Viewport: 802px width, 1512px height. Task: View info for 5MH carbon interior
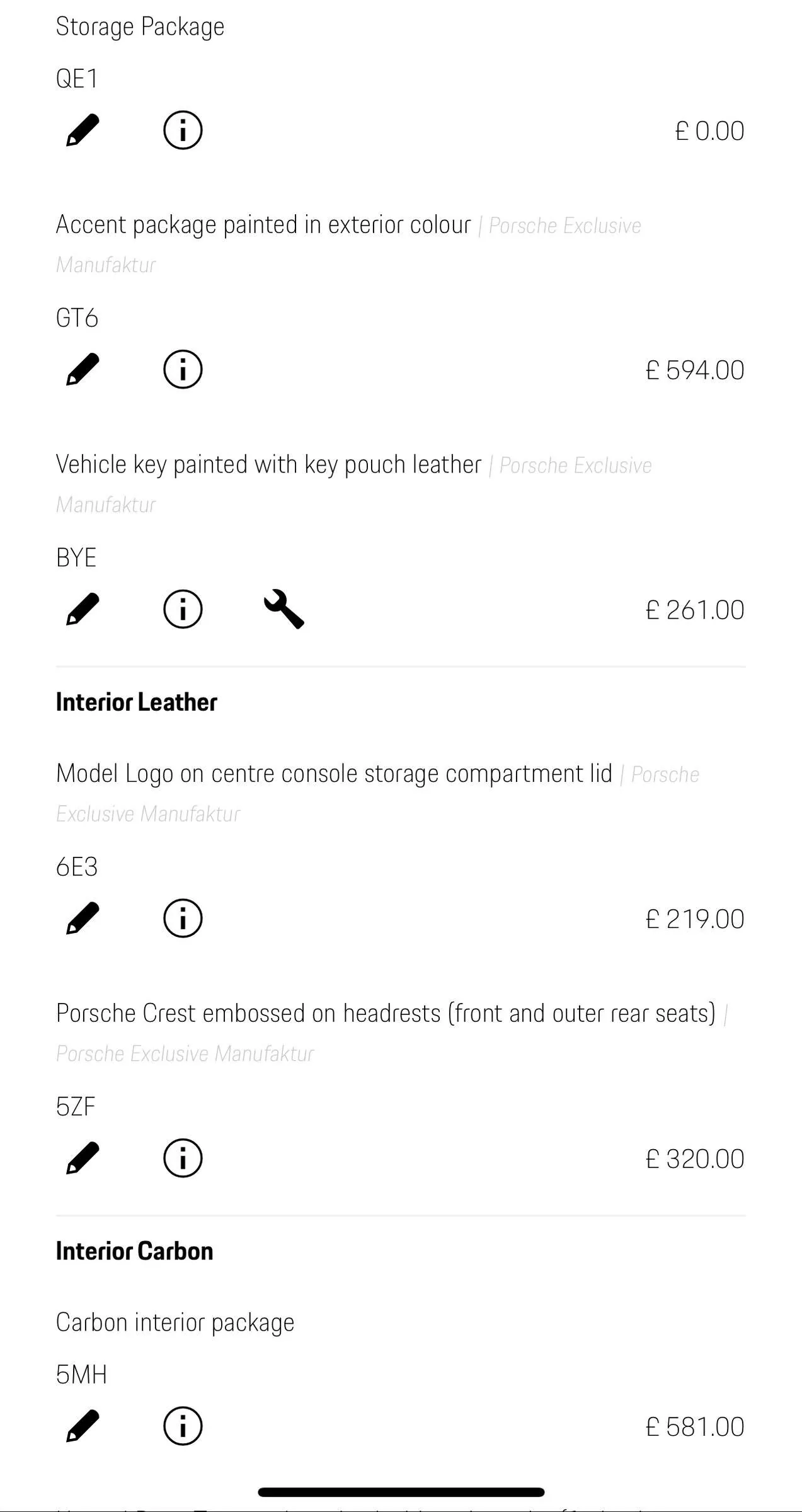click(183, 1426)
